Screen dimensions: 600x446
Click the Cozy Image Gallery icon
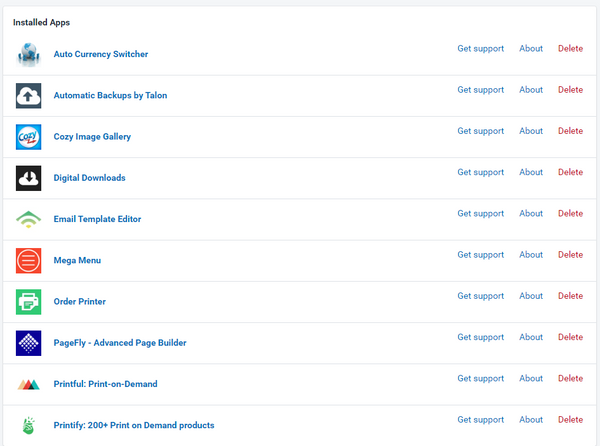point(28,137)
